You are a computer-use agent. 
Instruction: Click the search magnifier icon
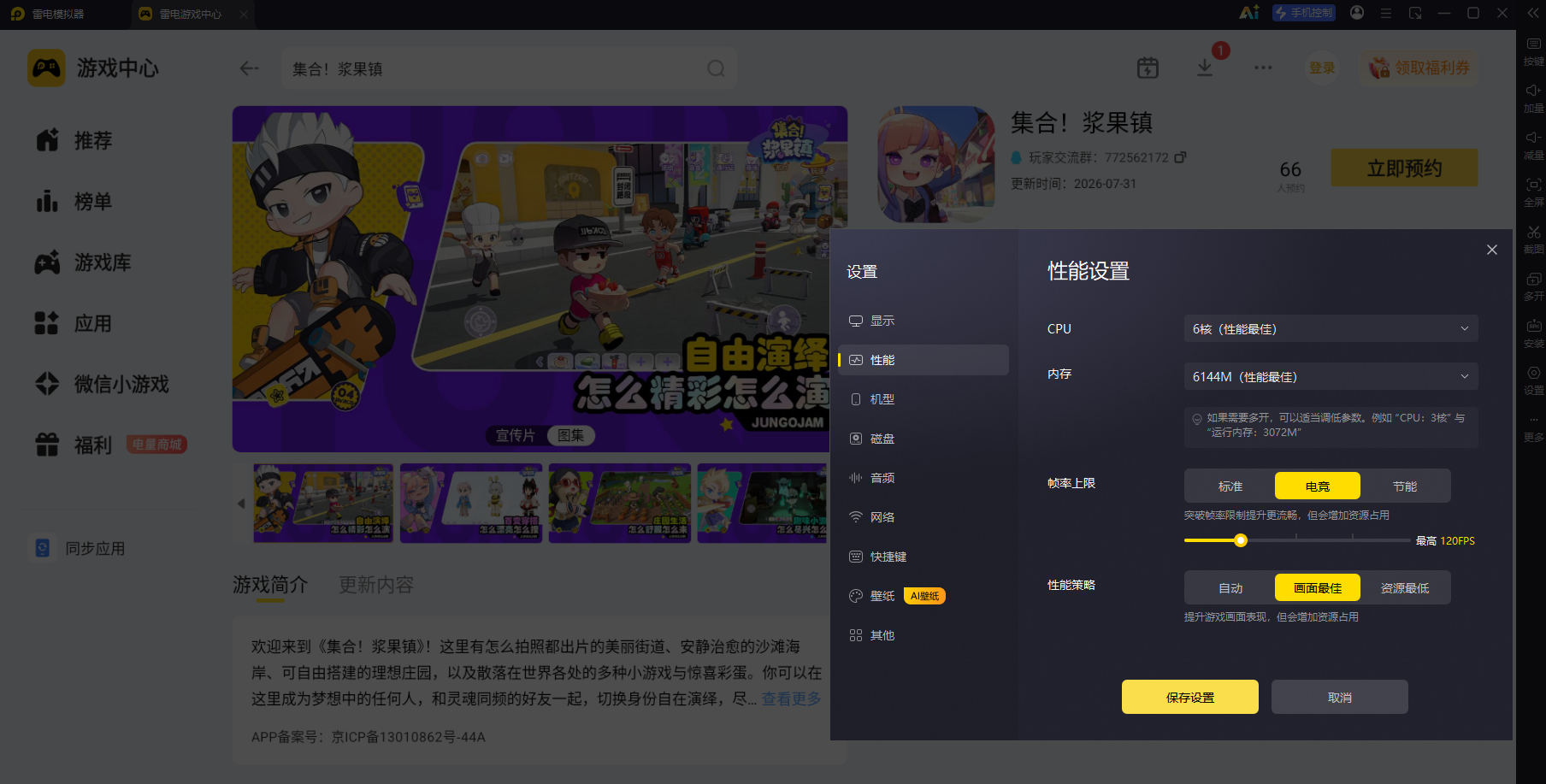716,68
